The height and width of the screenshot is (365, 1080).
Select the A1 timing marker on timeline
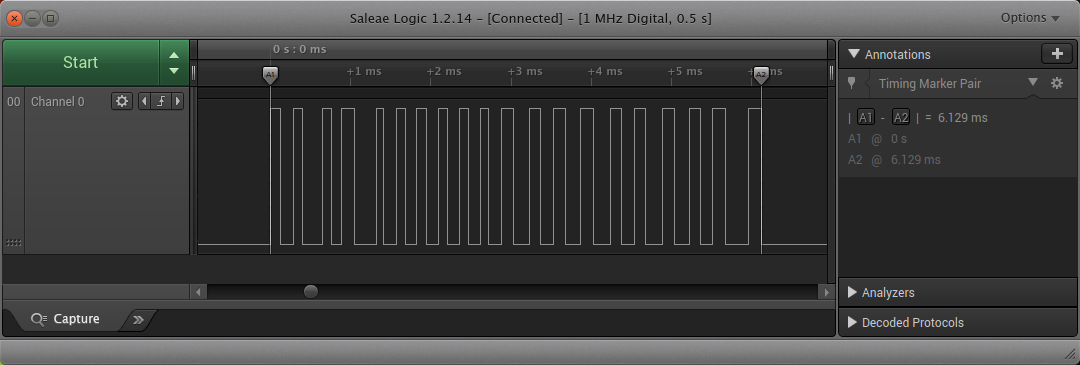point(270,74)
